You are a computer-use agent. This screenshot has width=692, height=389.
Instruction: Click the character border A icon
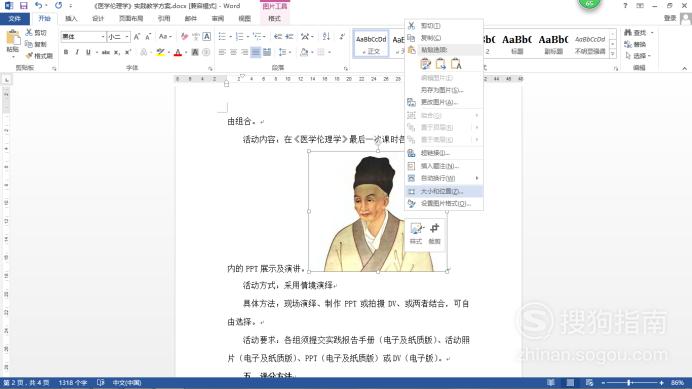pyautogui.click(x=207, y=37)
